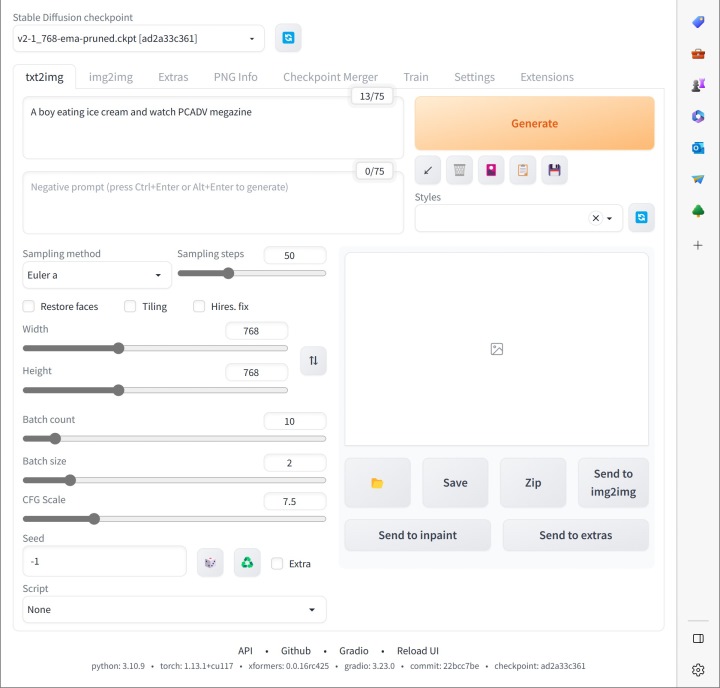Swap width and height with arrows icon
The width and height of the screenshot is (720, 688).
click(x=313, y=360)
